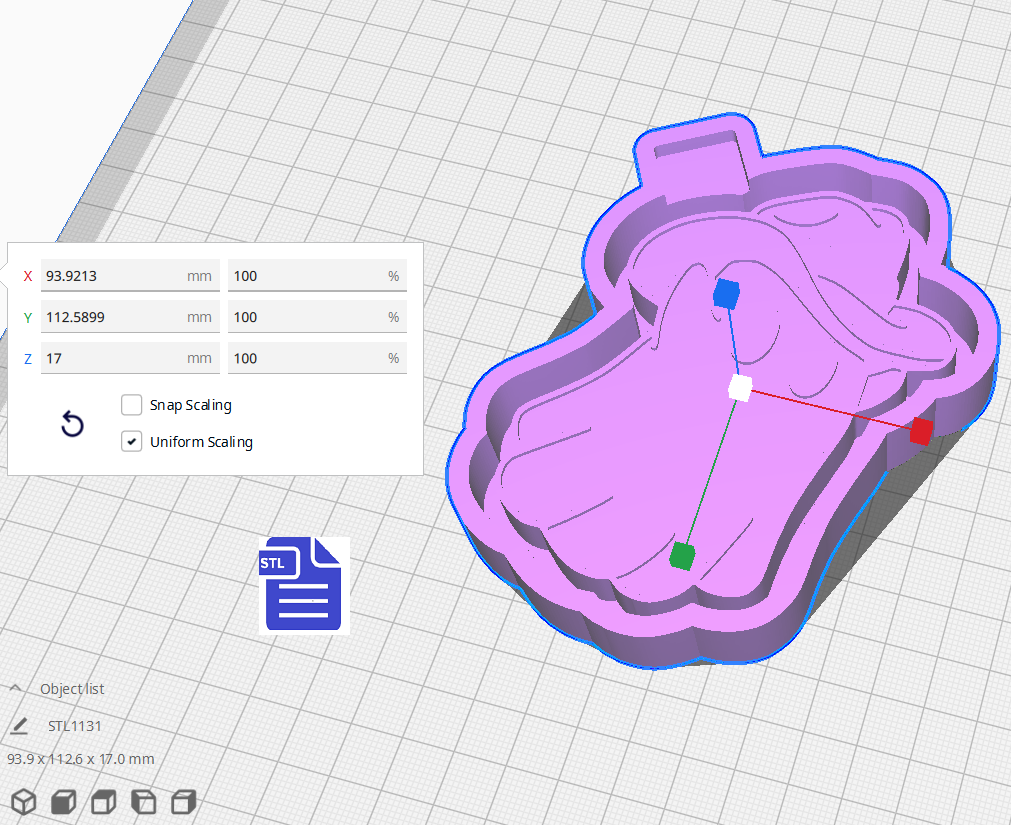Viewport: 1011px width, 825px height.
Task: Select STL1131 in the object list
Action: tap(75, 725)
